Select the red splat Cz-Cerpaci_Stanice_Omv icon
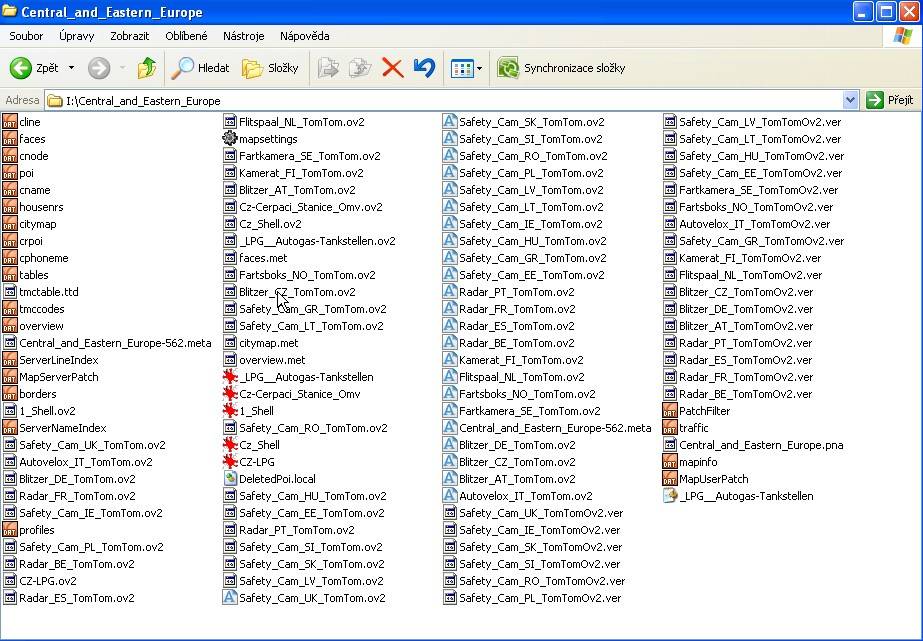This screenshot has width=923, height=641. tap(230, 394)
